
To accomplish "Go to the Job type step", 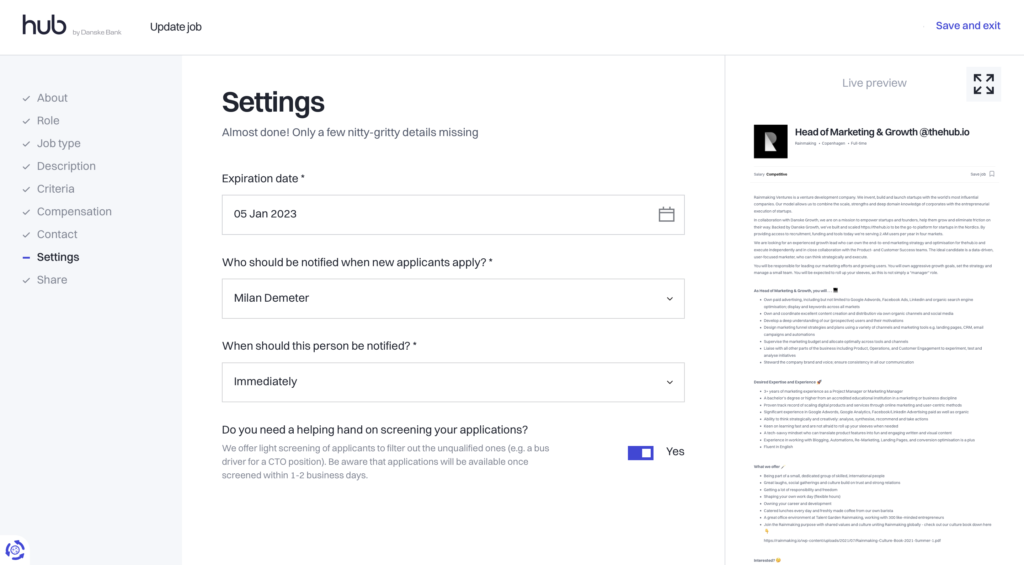I will 58,144.
